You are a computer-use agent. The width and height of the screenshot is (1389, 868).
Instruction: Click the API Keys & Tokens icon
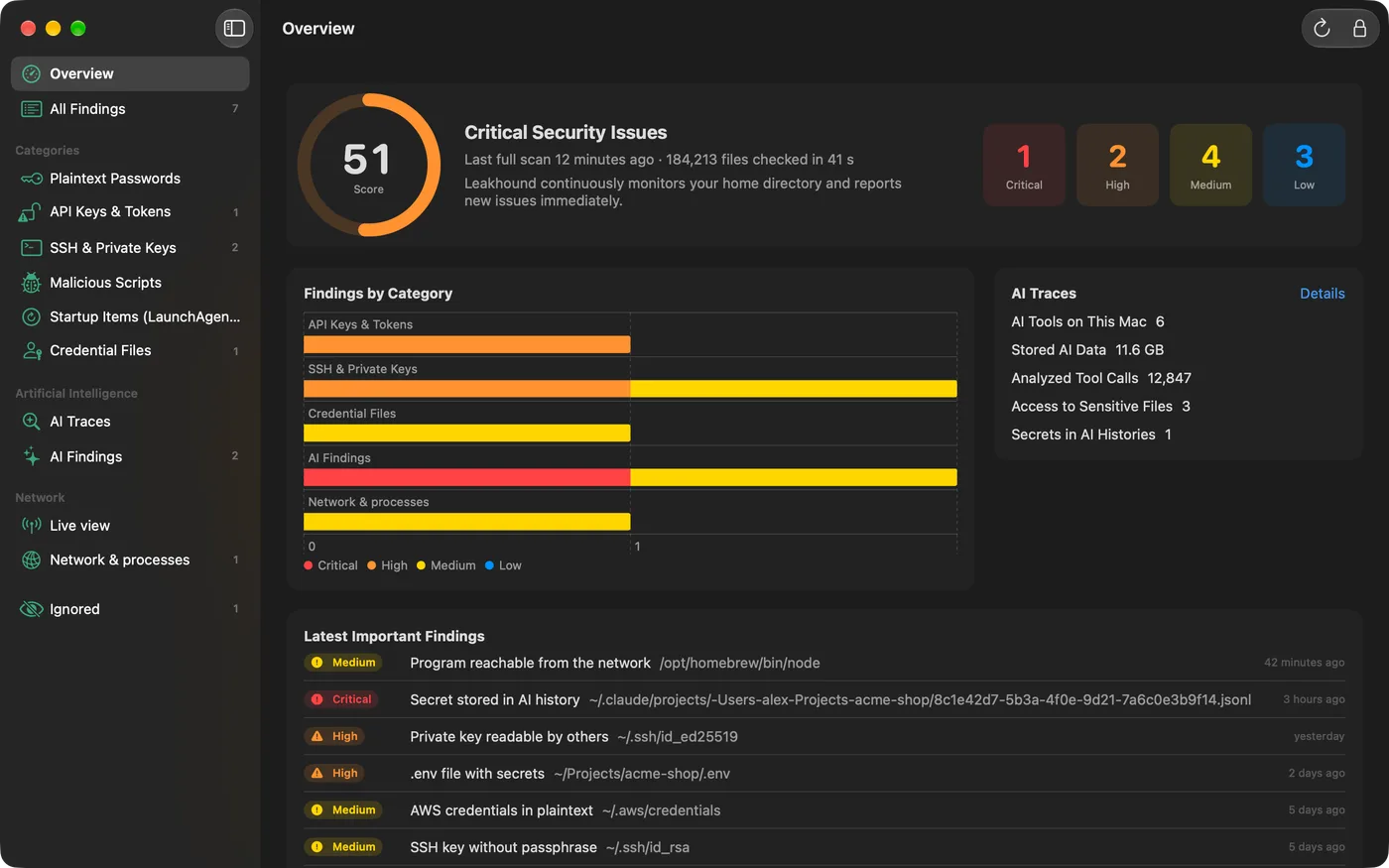[x=30, y=212]
